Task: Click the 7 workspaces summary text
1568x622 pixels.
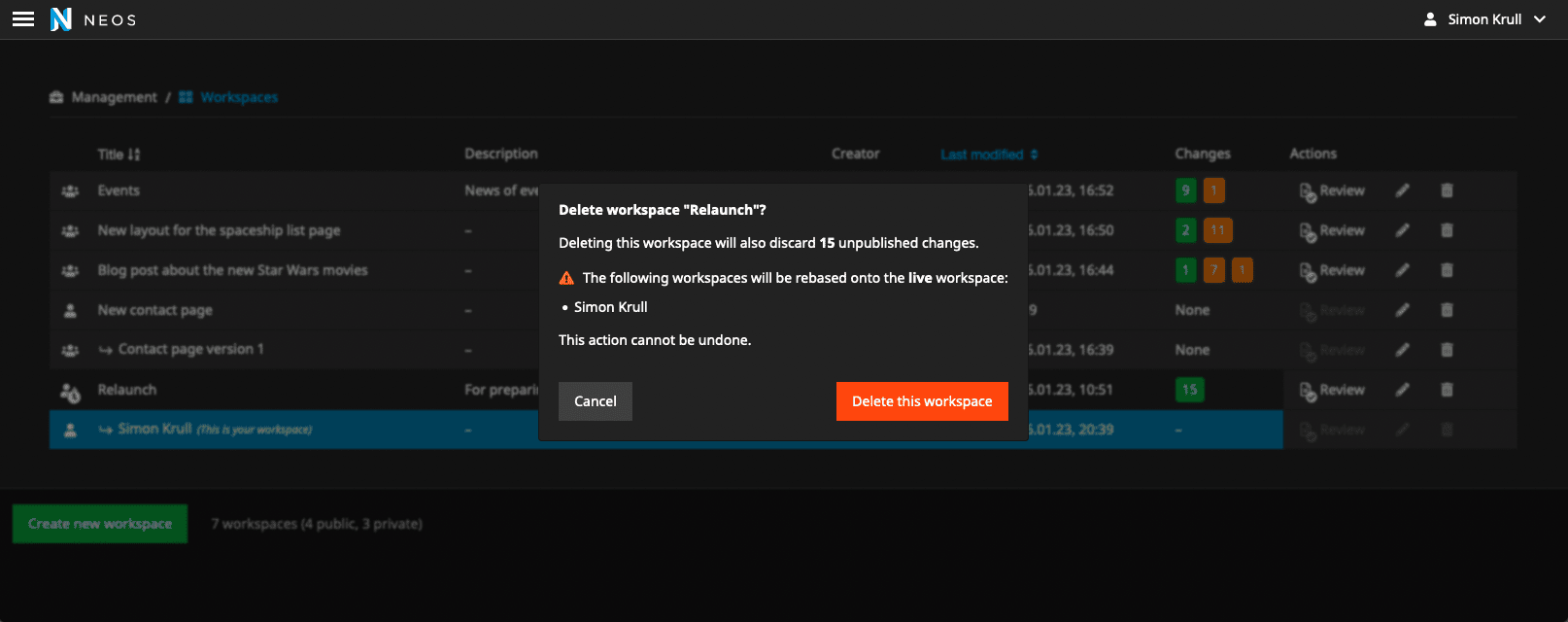Action: [x=317, y=524]
